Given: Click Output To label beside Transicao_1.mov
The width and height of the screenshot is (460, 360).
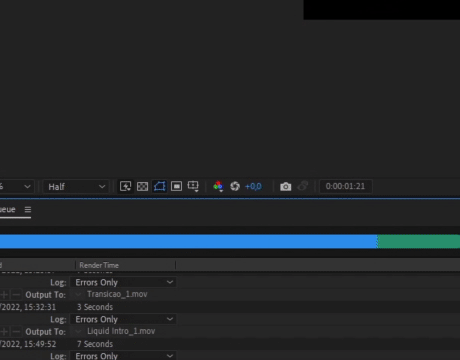Looking at the screenshot, I should tap(46, 295).
